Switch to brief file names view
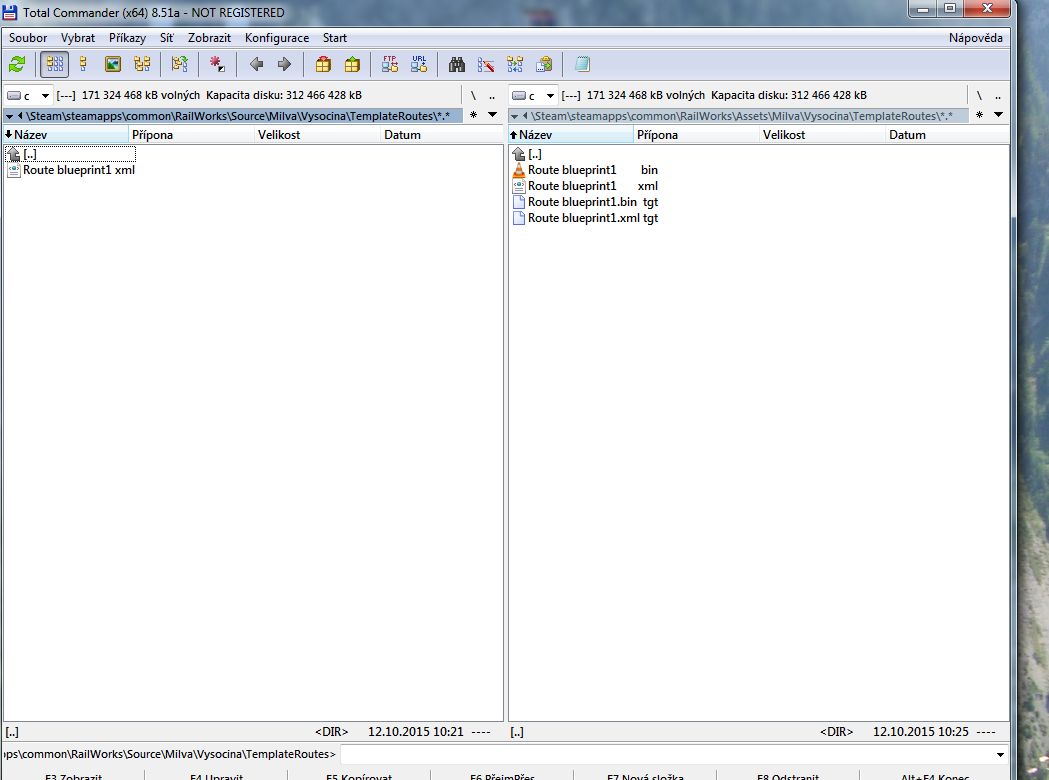Viewport: 1049px width, 780px height. coord(55,64)
